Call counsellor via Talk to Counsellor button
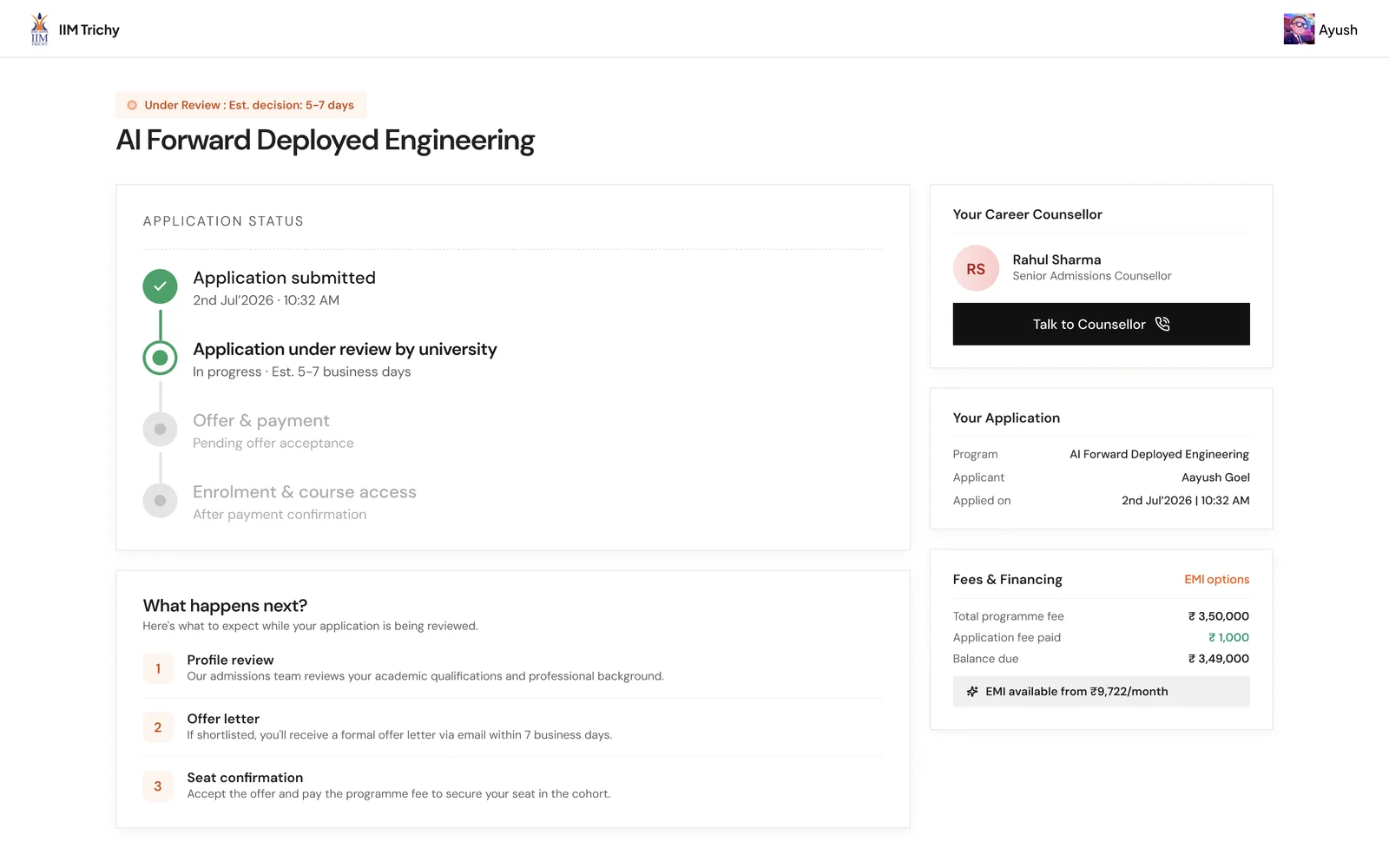This screenshot has height=868, width=1389. click(x=1101, y=324)
